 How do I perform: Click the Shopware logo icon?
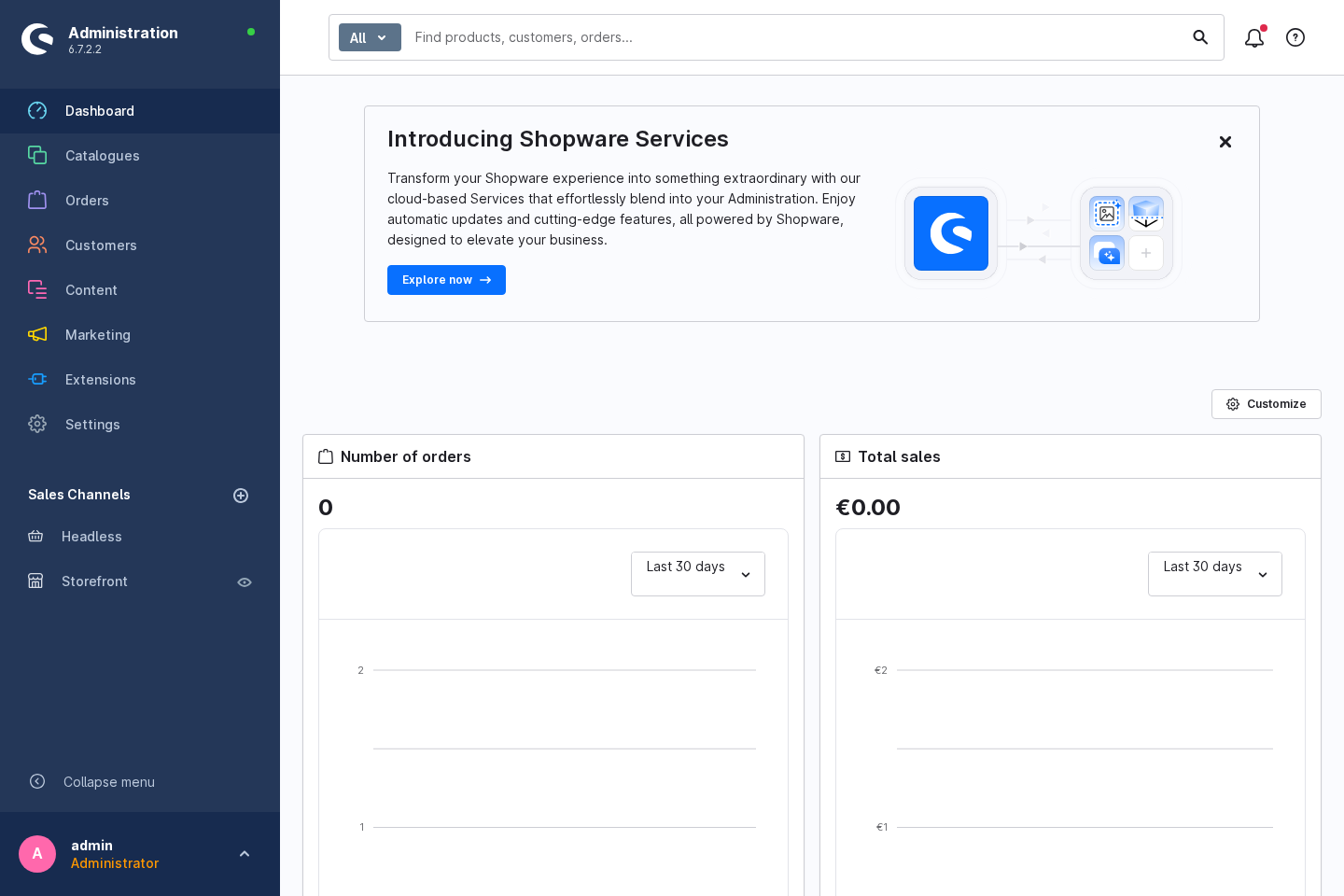click(37, 39)
